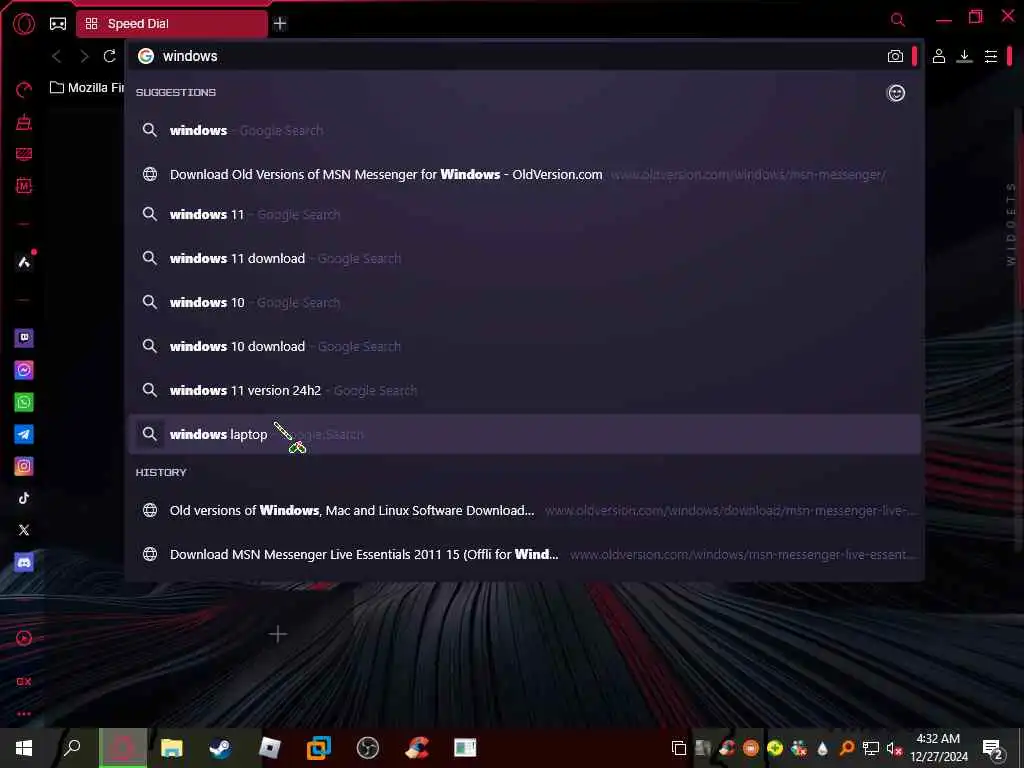Add a Speed Dial site with plus tile
The width and height of the screenshot is (1024, 768).
[x=278, y=633]
